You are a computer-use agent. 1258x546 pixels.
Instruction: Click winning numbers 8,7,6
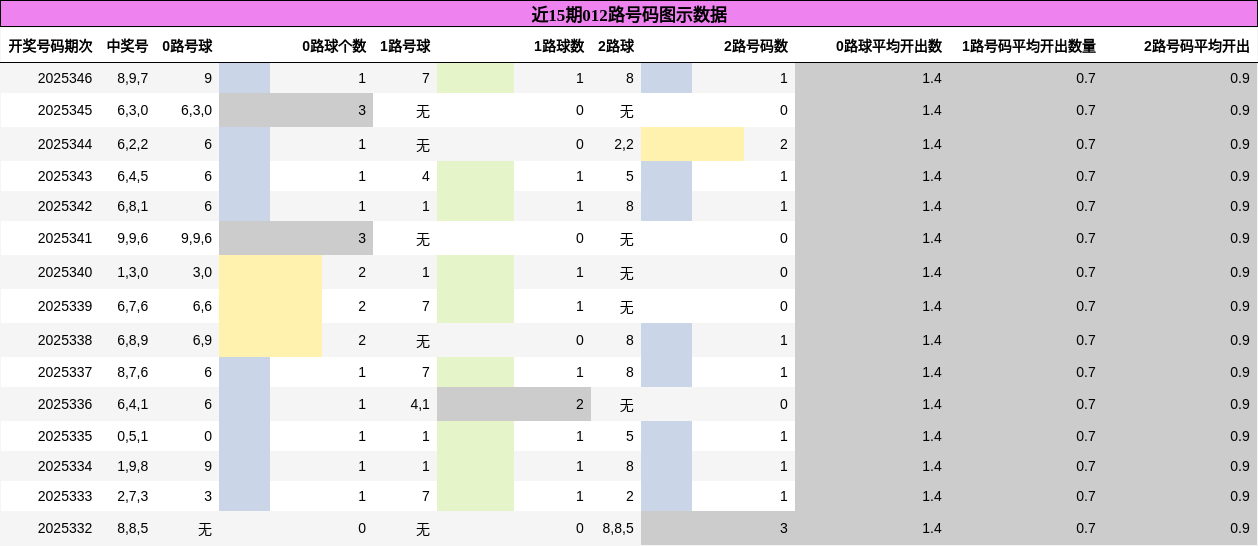point(133,372)
